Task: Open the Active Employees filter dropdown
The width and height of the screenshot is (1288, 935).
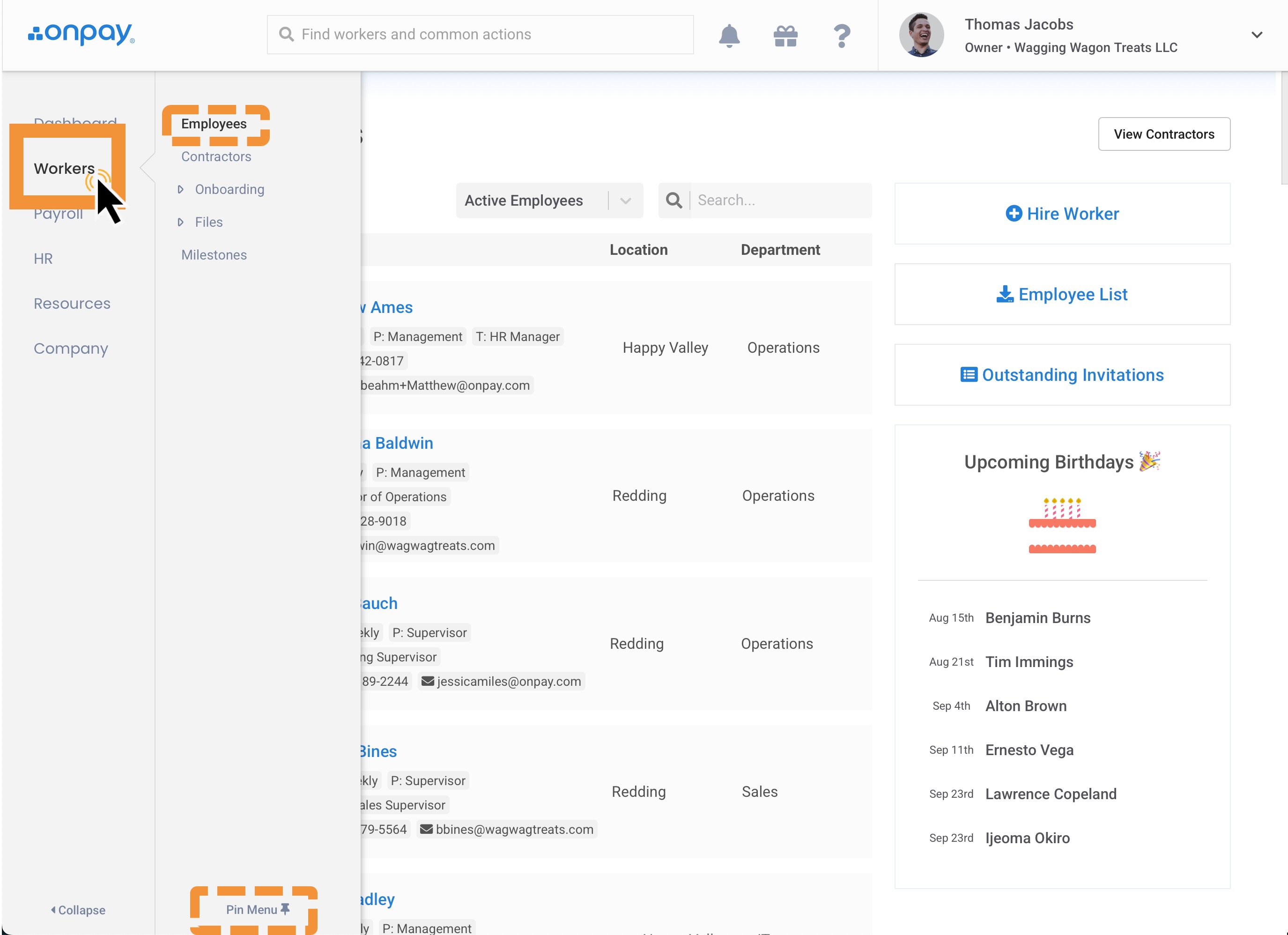Action: coord(548,200)
